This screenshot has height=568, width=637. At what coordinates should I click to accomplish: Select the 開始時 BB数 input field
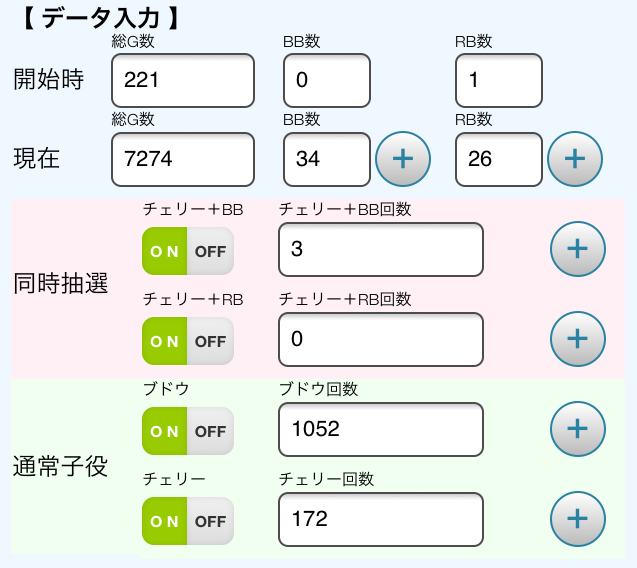[x=327, y=80]
